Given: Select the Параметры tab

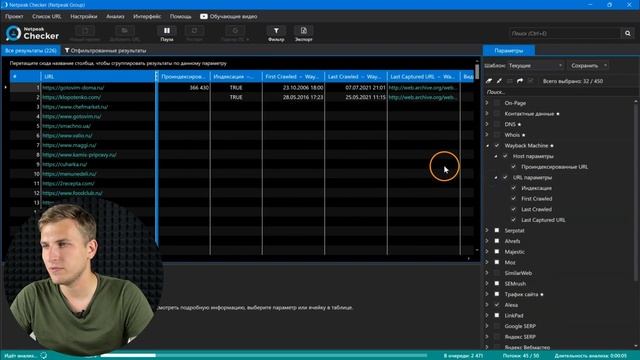Looking at the screenshot, I should coord(509,51).
